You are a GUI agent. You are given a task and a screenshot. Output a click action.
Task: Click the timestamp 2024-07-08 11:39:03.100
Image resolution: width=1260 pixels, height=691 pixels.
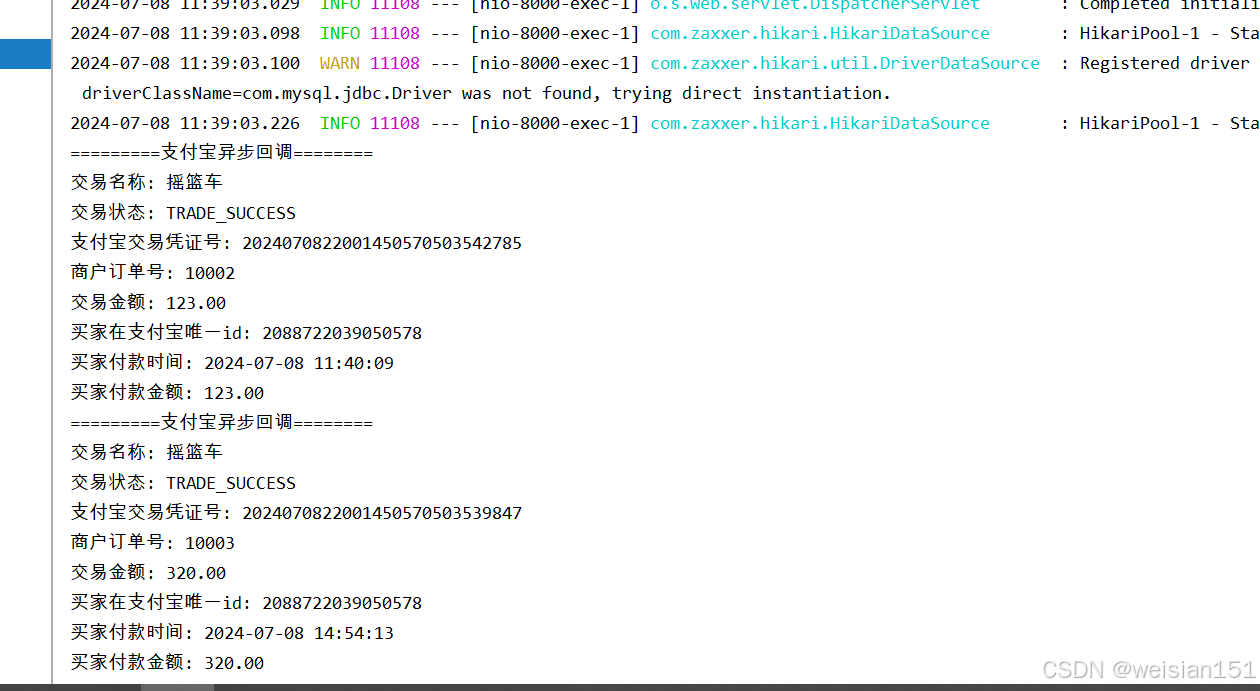185,63
